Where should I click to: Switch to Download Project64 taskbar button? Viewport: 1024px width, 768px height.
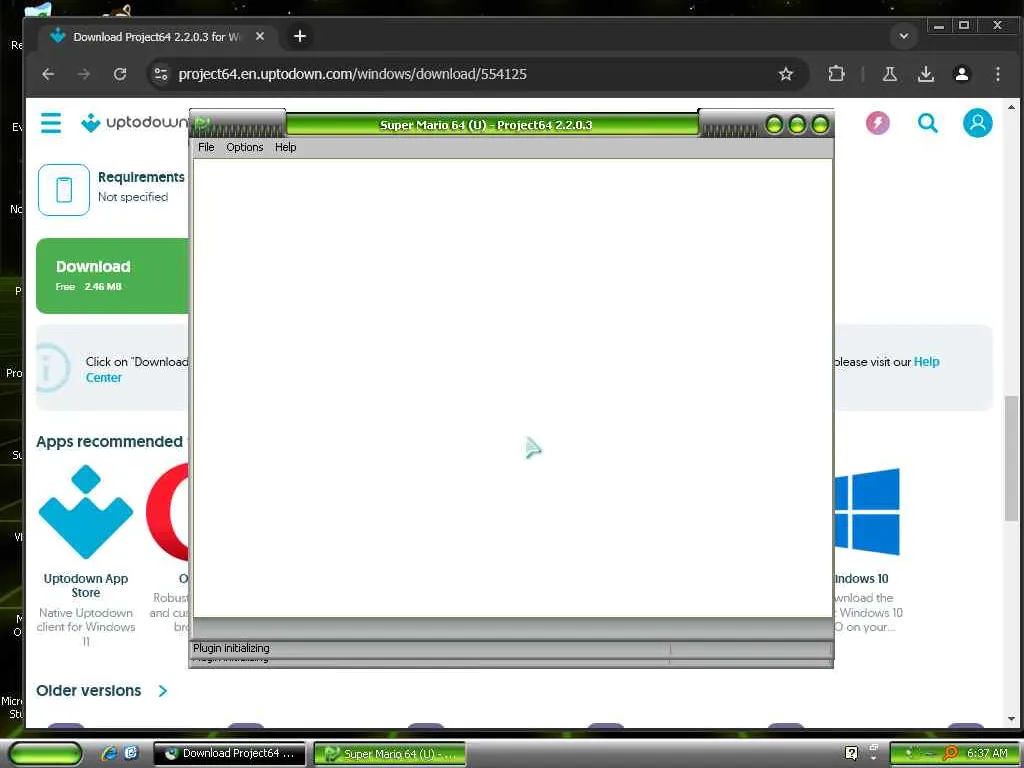click(229, 753)
